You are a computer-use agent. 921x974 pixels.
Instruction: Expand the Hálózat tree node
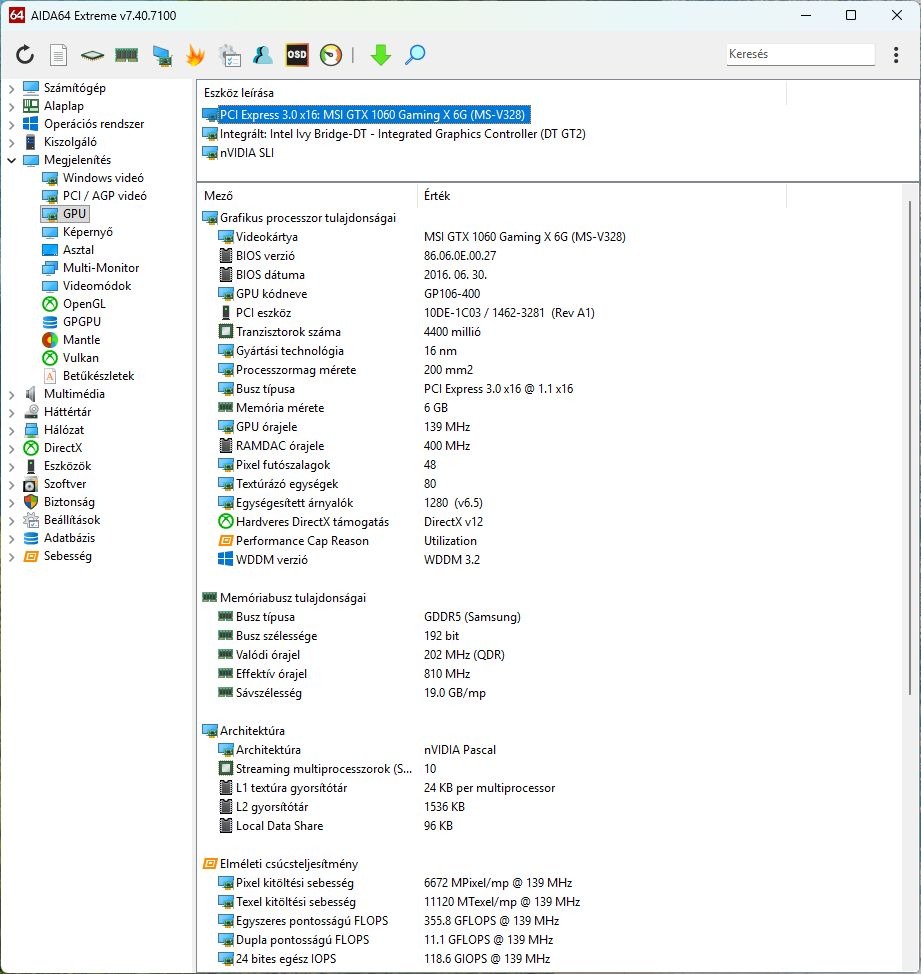(x=11, y=430)
